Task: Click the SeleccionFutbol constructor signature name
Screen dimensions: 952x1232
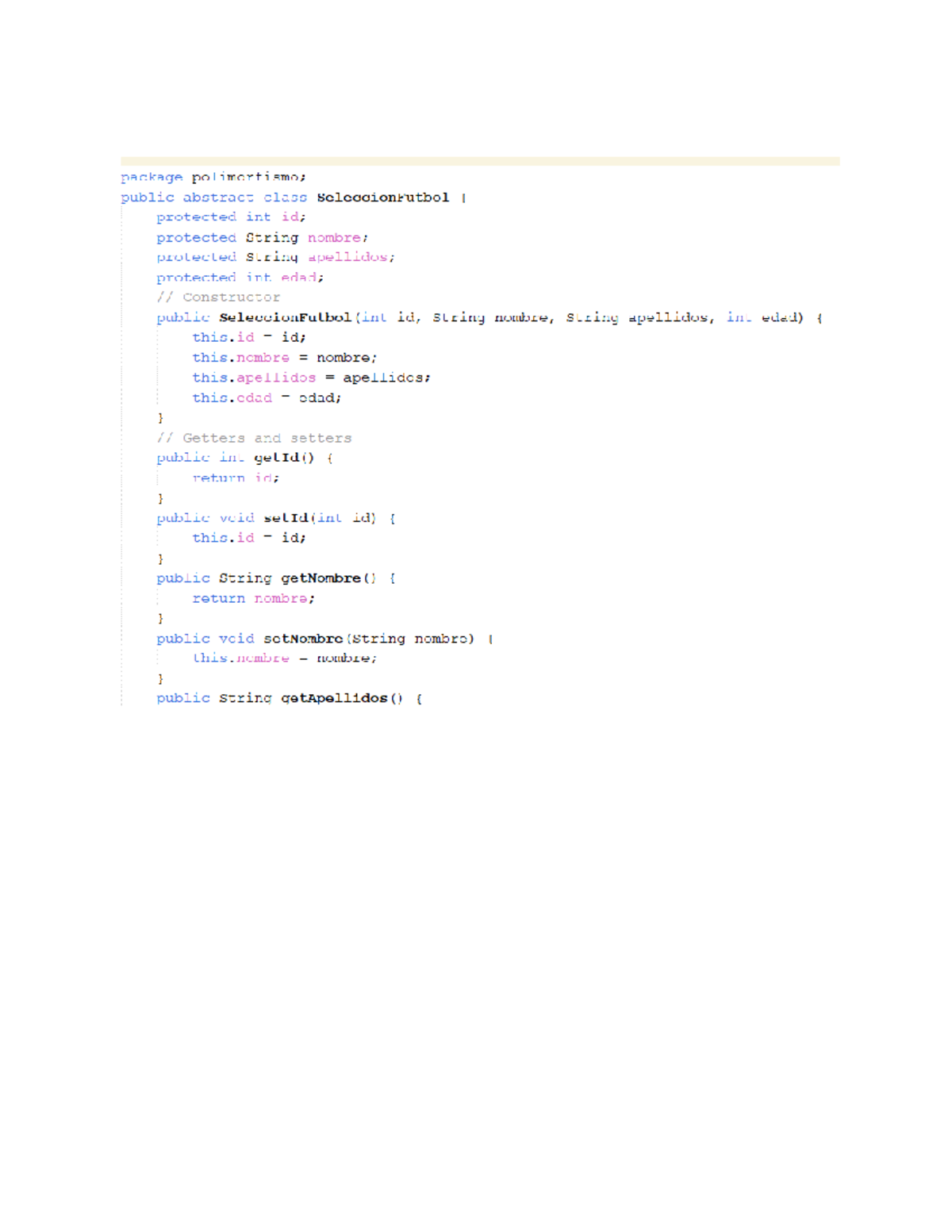Action: tap(286, 317)
